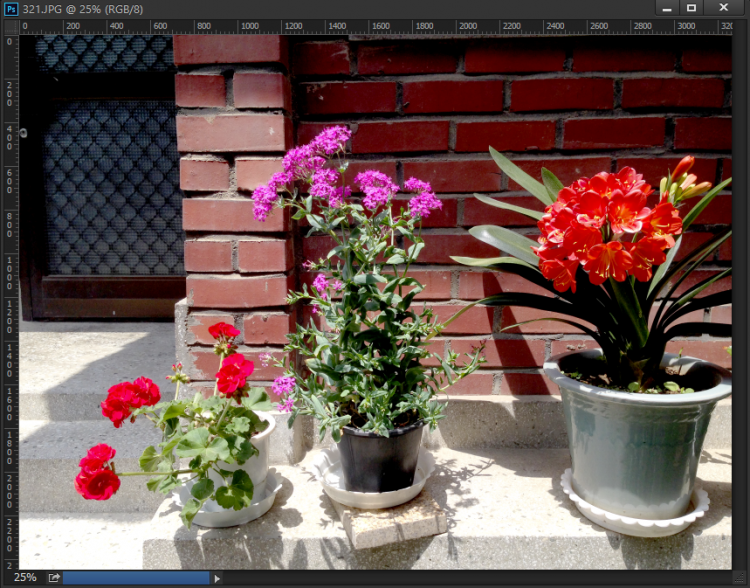Screen dimensions: 750x588
Task: Minimize the 321.JPG document window
Action: tap(665, 8)
